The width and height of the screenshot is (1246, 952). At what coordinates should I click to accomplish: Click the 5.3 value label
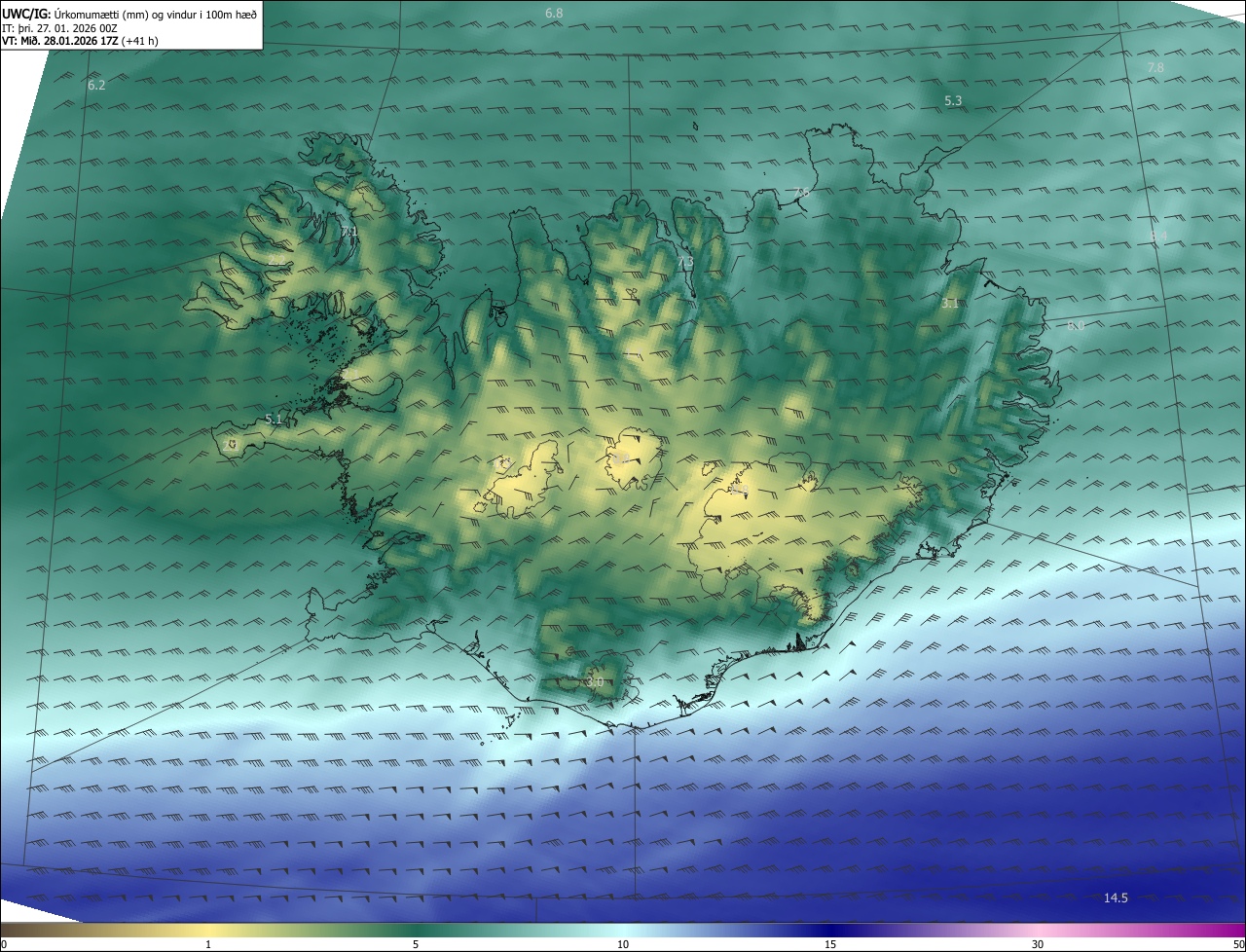pos(953,100)
